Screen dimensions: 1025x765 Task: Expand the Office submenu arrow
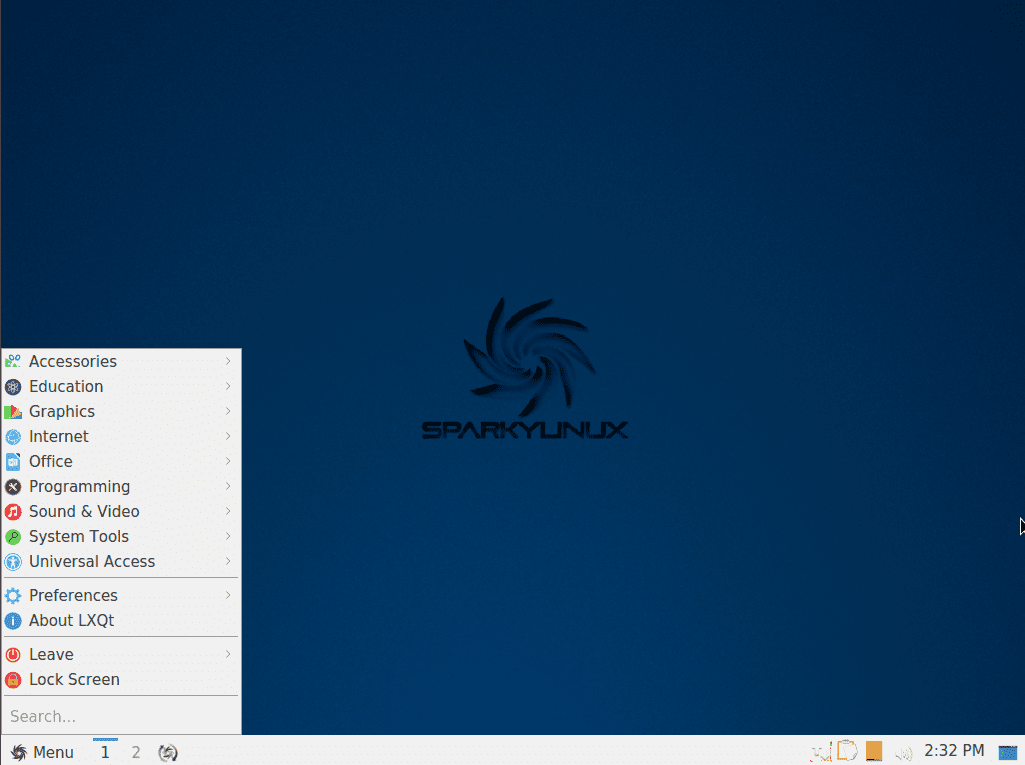231,461
